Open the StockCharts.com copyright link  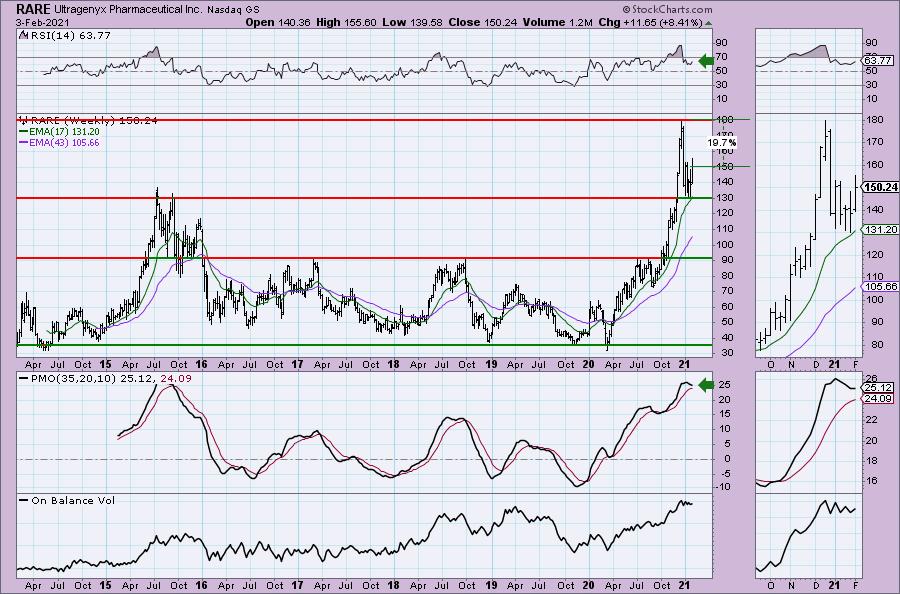(x=667, y=9)
